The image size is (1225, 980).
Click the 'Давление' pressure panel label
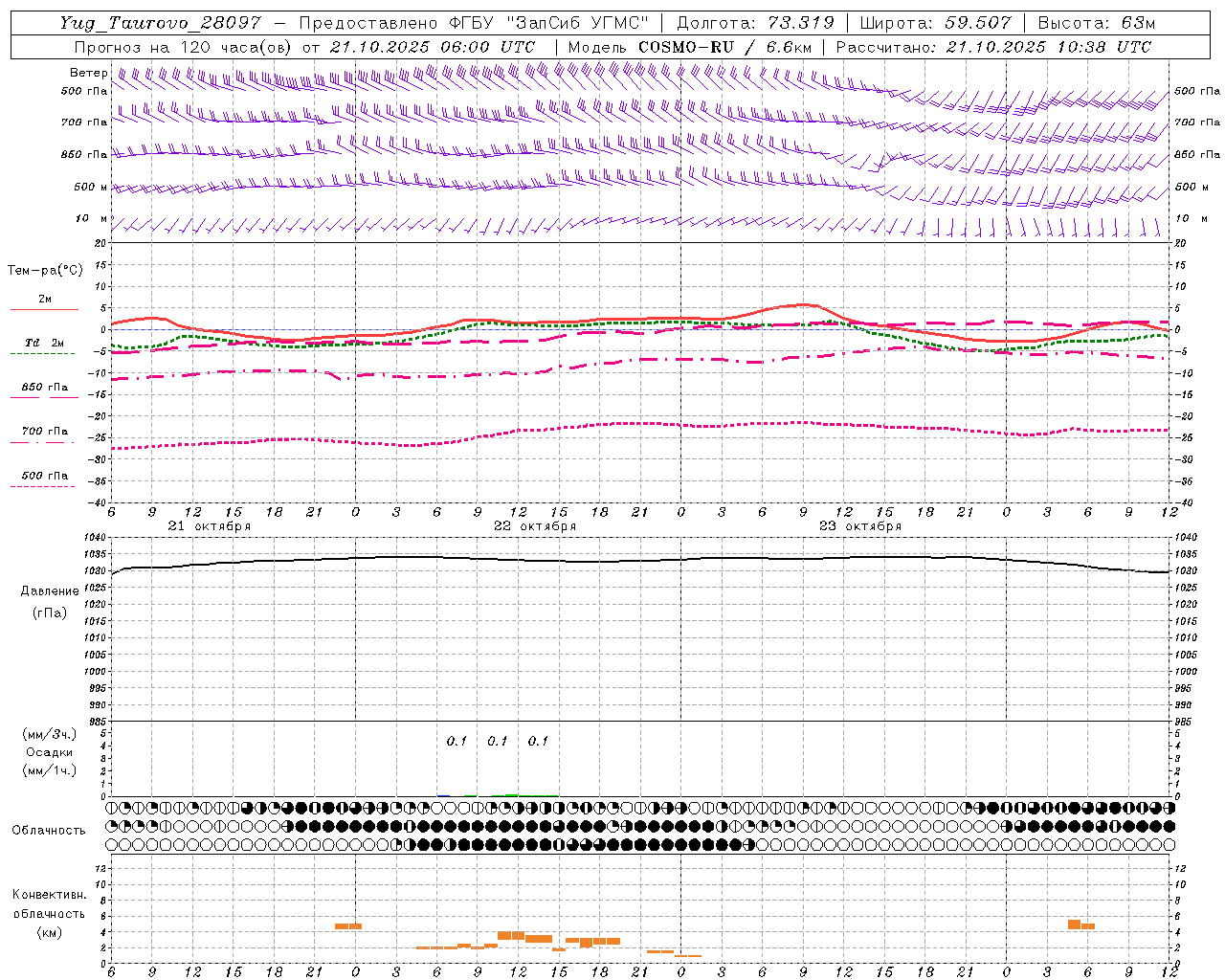coord(50,591)
